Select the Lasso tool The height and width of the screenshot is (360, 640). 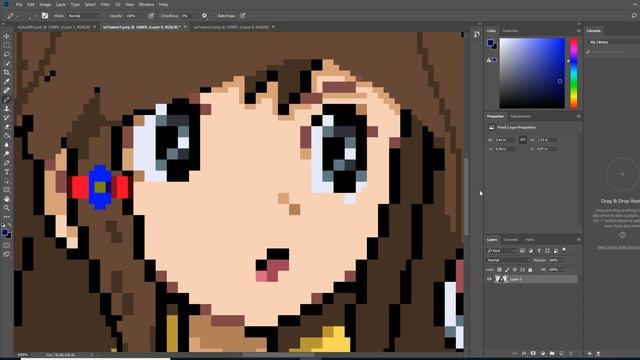[x=7, y=54]
